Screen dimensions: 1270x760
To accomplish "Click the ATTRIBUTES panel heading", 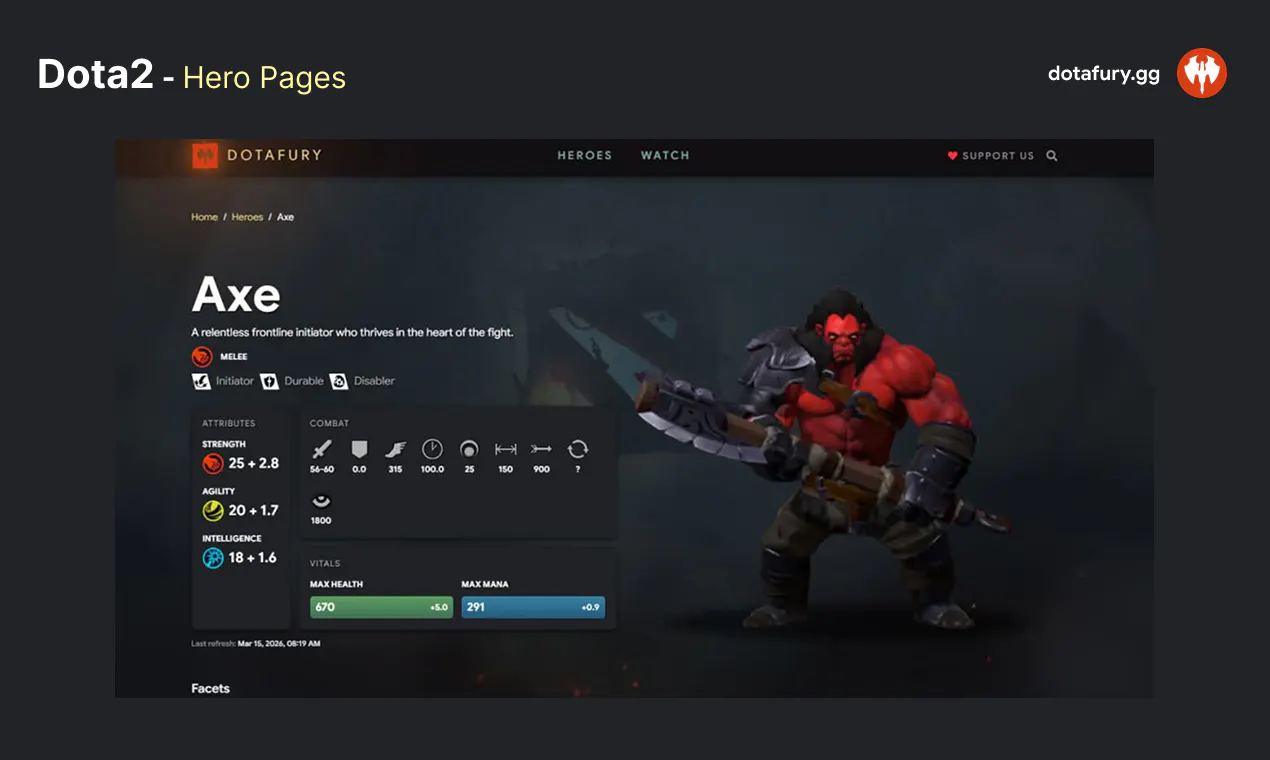I will click(228, 423).
